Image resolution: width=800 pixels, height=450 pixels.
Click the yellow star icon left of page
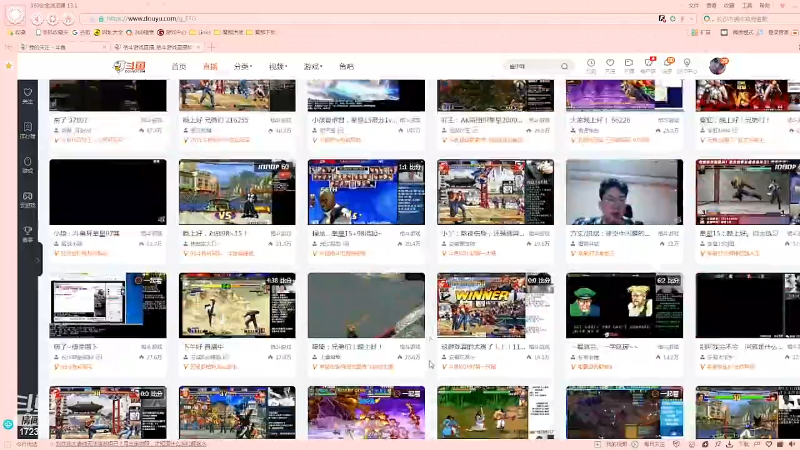9,66
